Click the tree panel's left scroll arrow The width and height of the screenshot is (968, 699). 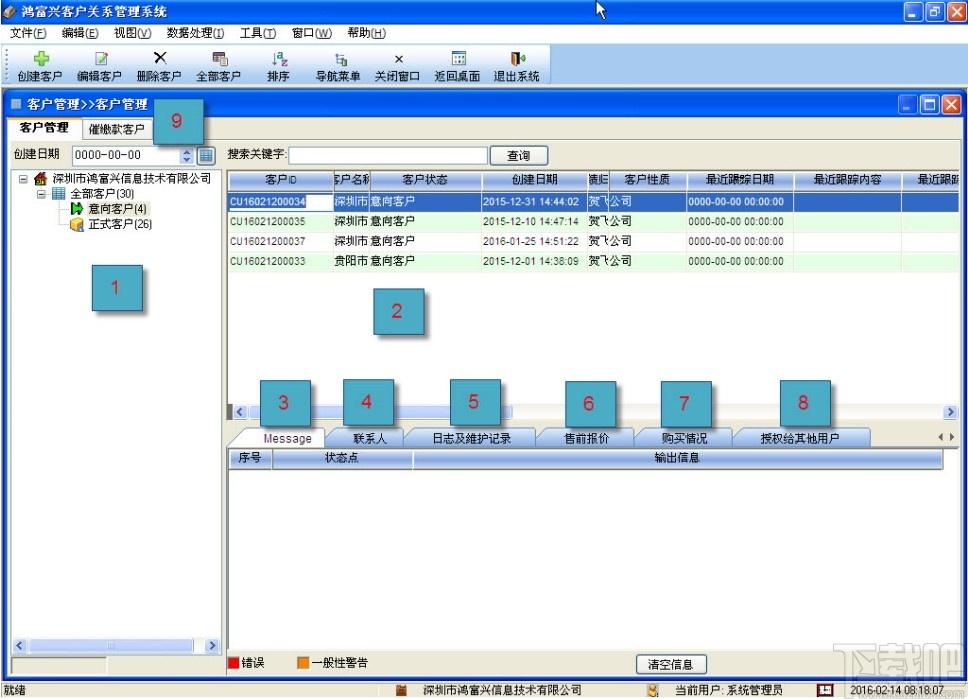(19, 646)
